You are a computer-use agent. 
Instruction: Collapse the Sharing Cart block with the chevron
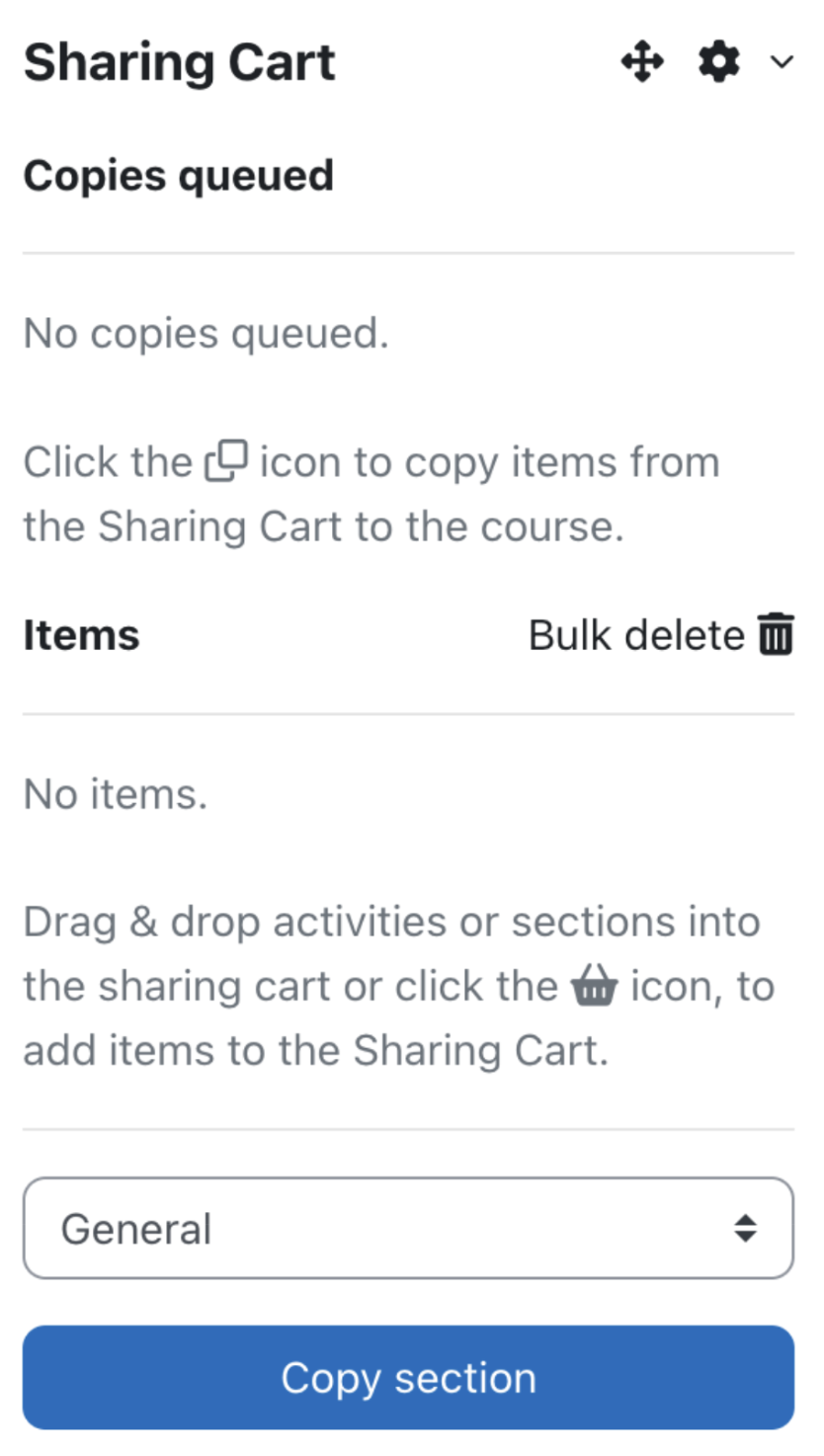tap(782, 63)
